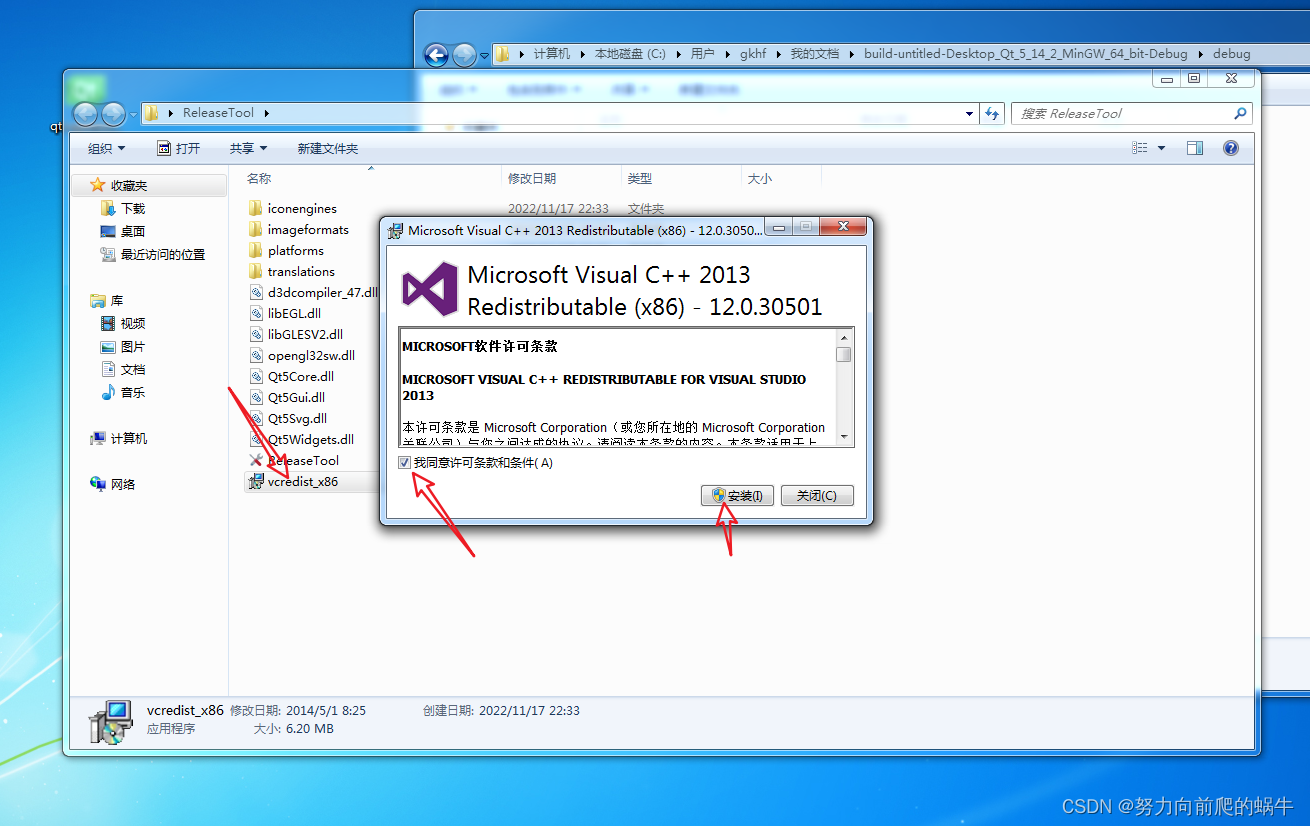Select Qt5Widgets.dll file icon
This screenshot has width=1310, height=826.
tap(255, 439)
